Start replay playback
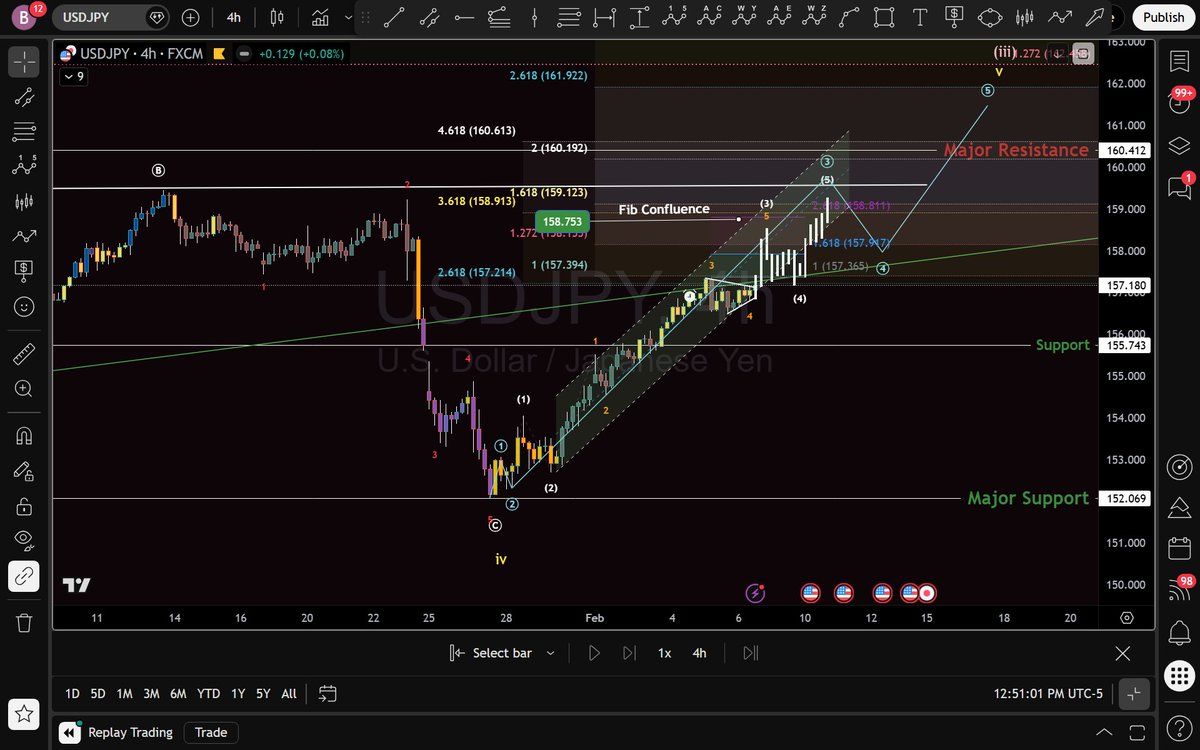 tap(594, 653)
